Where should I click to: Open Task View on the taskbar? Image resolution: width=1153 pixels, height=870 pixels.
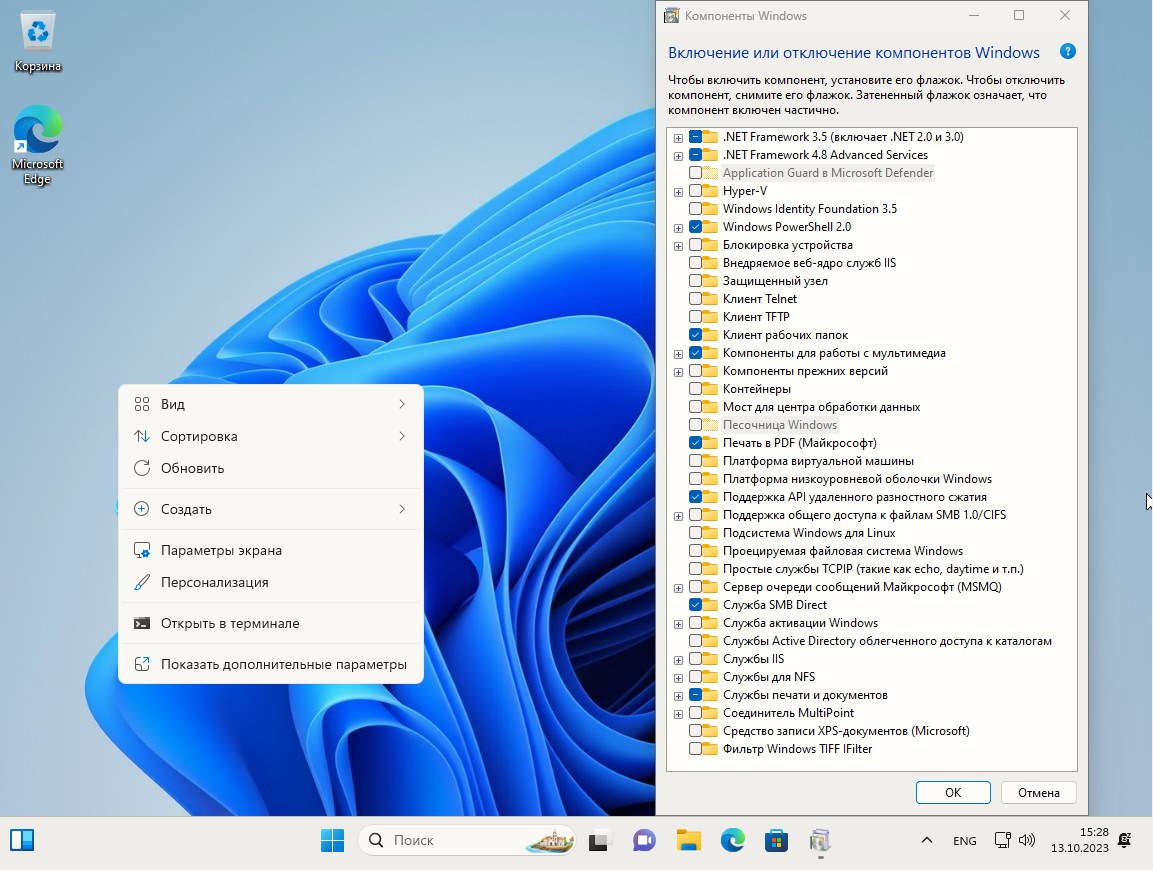[599, 840]
